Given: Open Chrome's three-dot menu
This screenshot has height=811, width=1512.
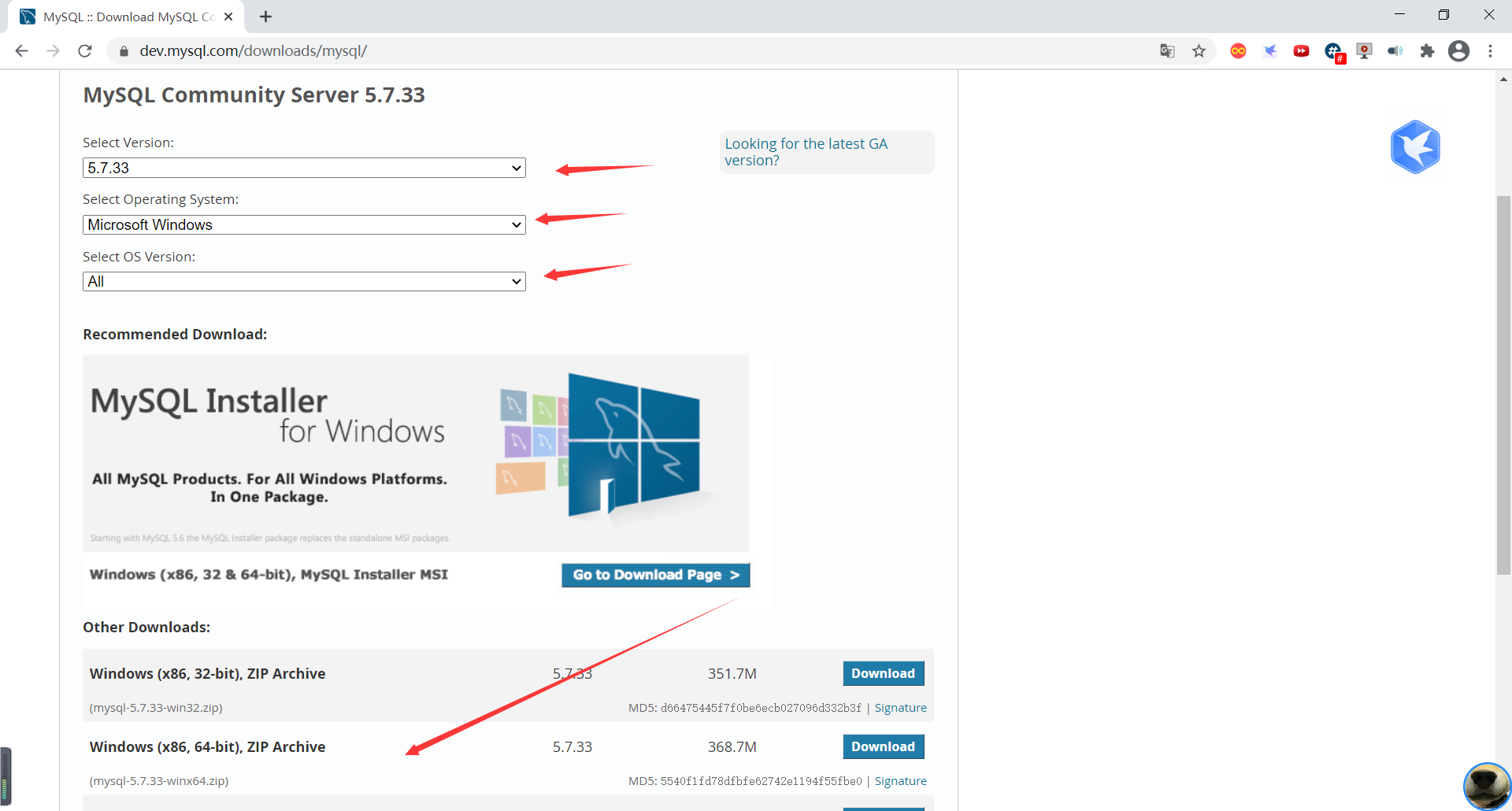Looking at the screenshot, I should [1490, 51].
